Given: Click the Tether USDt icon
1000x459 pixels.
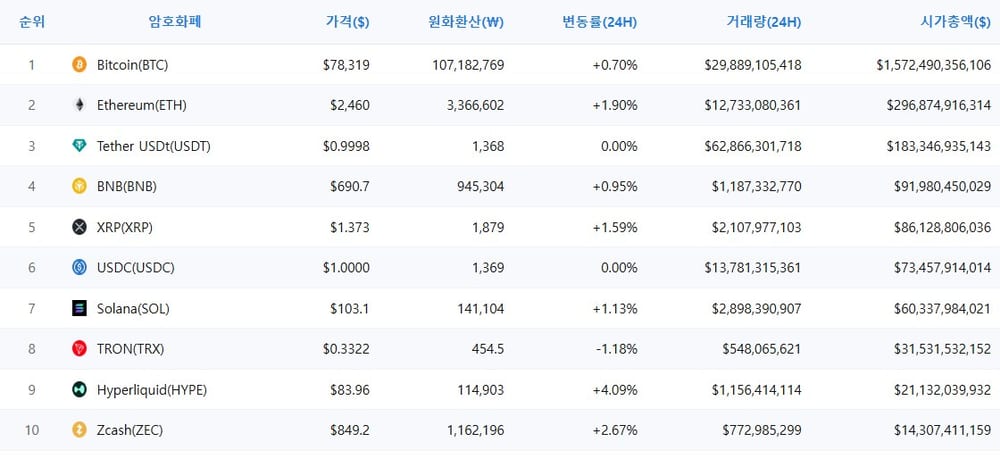Looking at the screenshot, I should tap(79, 146).
